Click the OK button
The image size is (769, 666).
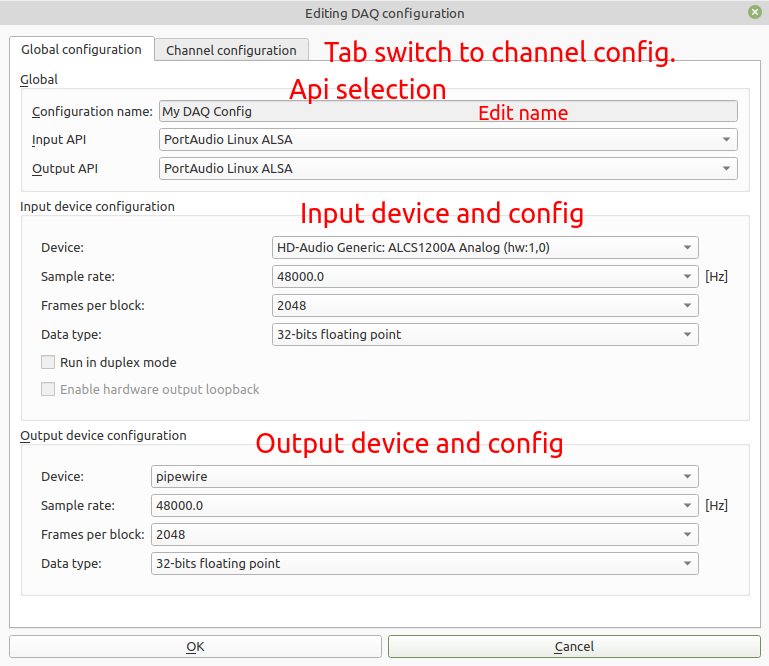195,646
